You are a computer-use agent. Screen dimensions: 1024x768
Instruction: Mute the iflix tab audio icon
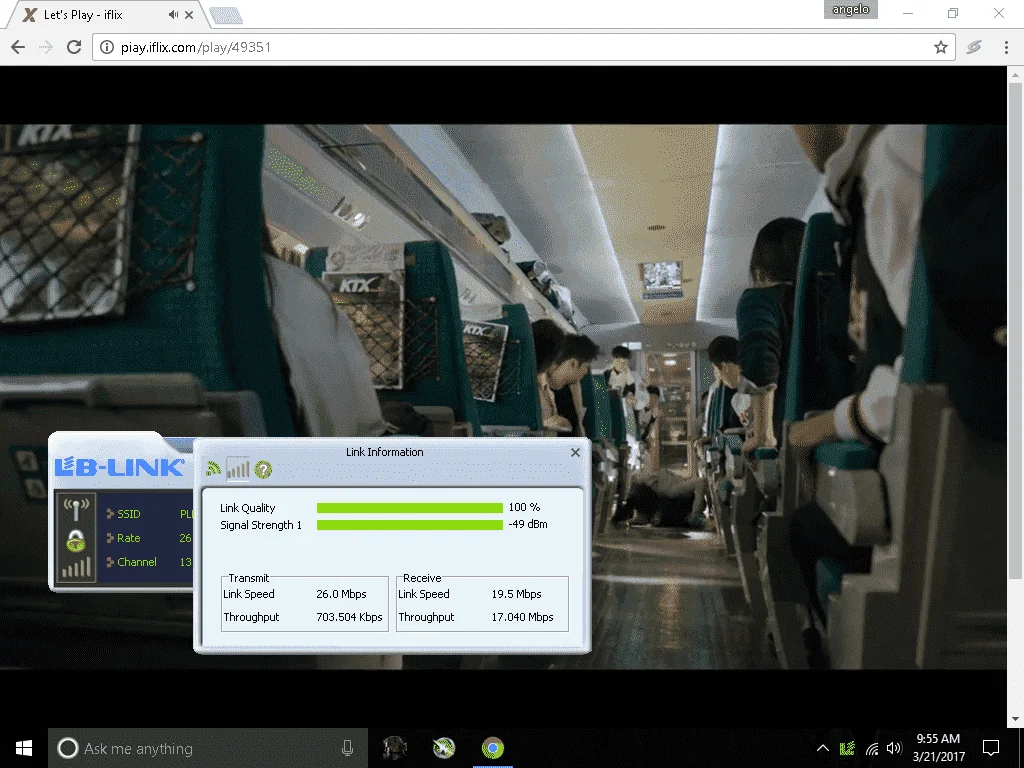pos(173,14)
